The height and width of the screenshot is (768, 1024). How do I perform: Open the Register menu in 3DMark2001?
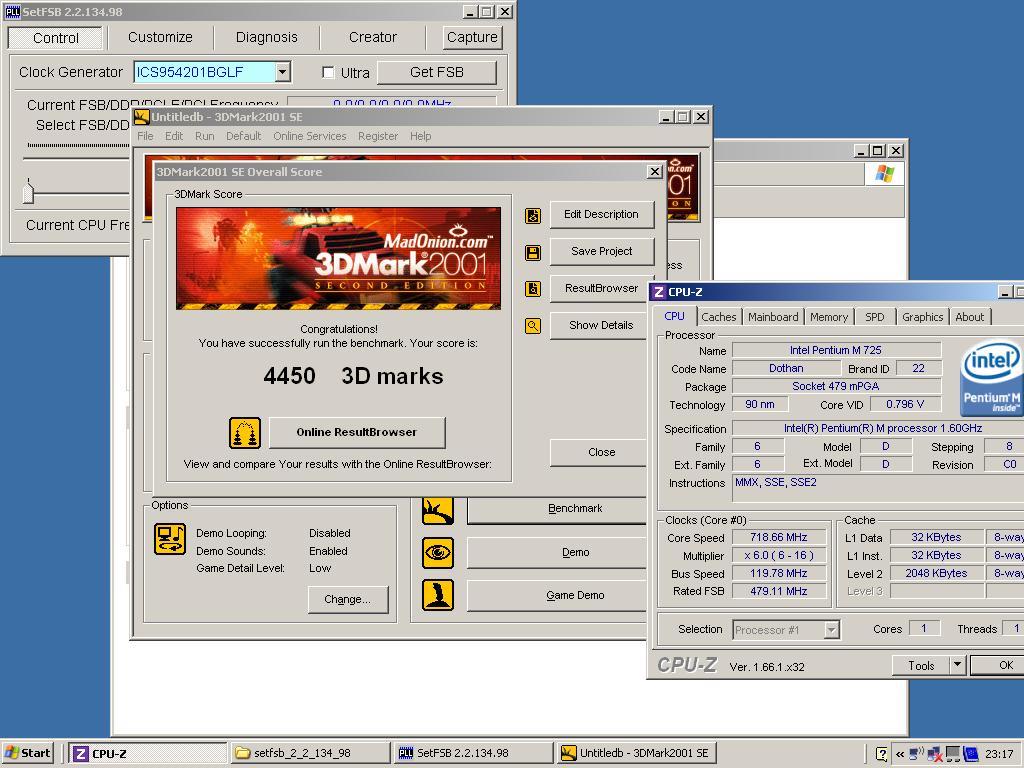click(x=377, y=136)
